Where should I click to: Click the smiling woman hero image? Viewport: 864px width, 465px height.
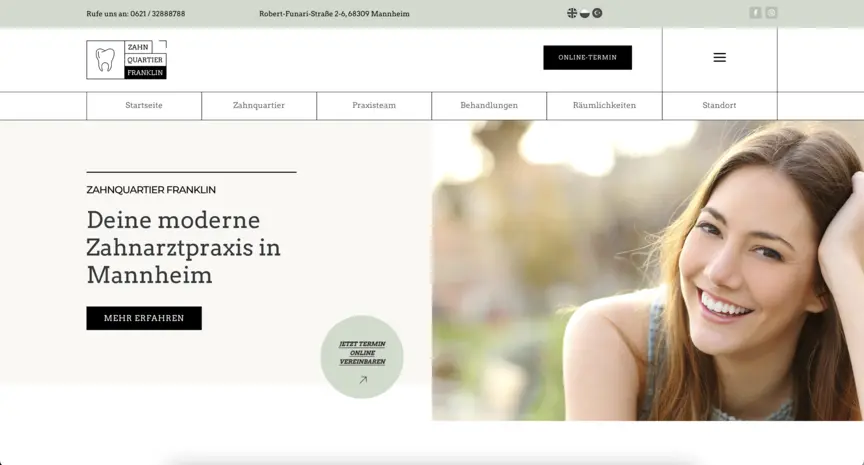tap(648, 271)
